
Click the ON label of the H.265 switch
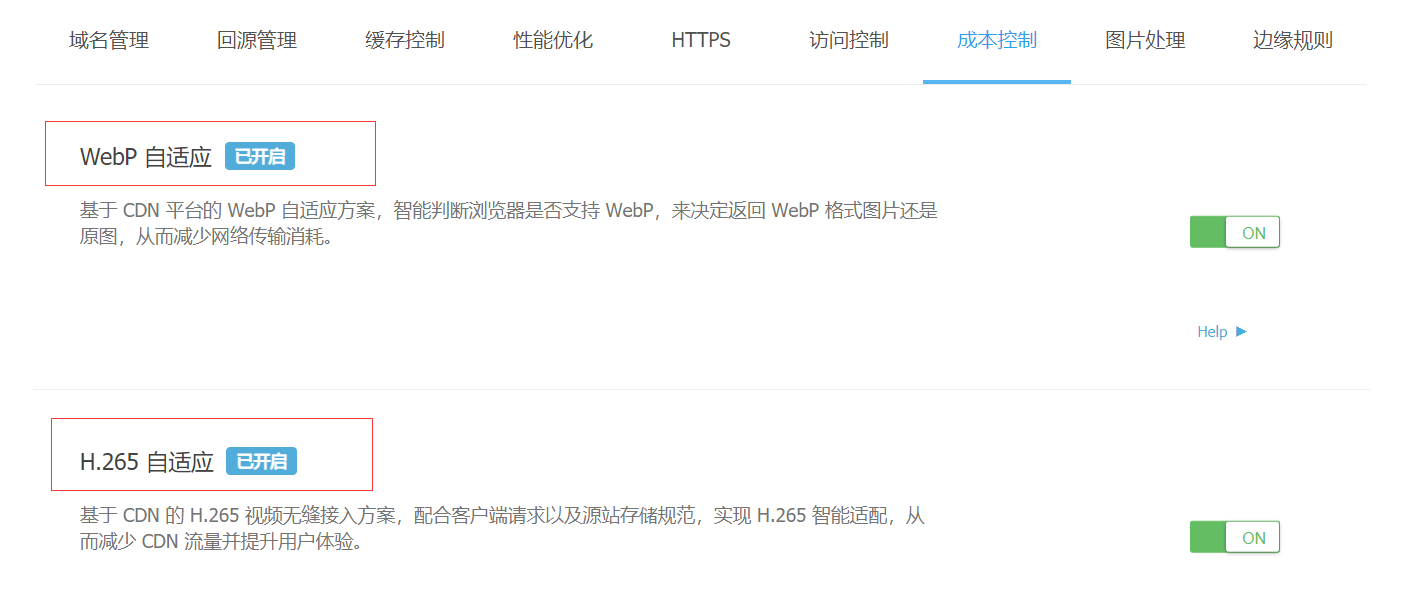click(x=1253, y=538)
